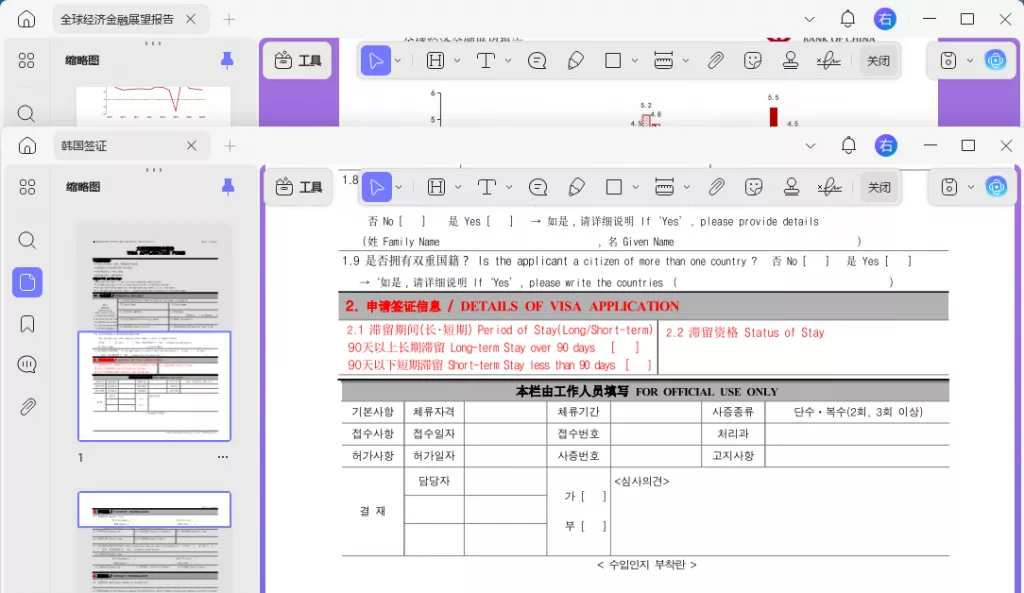Select the stamp tool in 韩国签证 toolbar

[791, 187]
